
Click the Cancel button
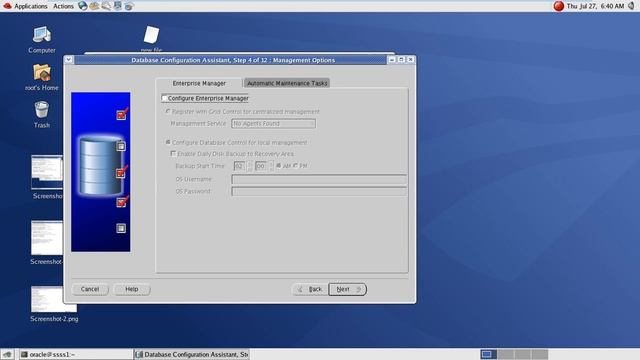point(90,289)
